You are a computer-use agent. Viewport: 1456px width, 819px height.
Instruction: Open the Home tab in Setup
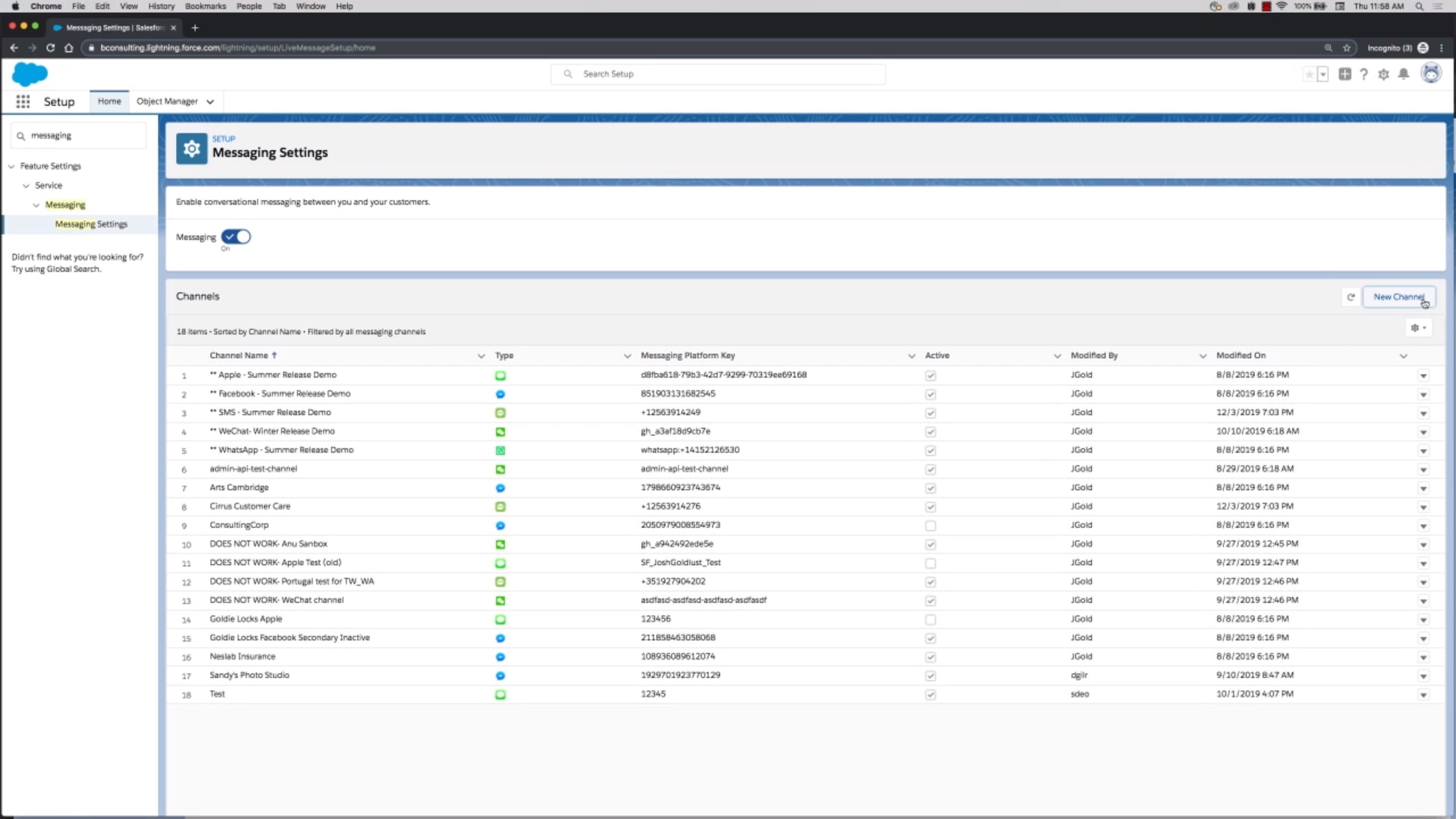coord(109,102)
